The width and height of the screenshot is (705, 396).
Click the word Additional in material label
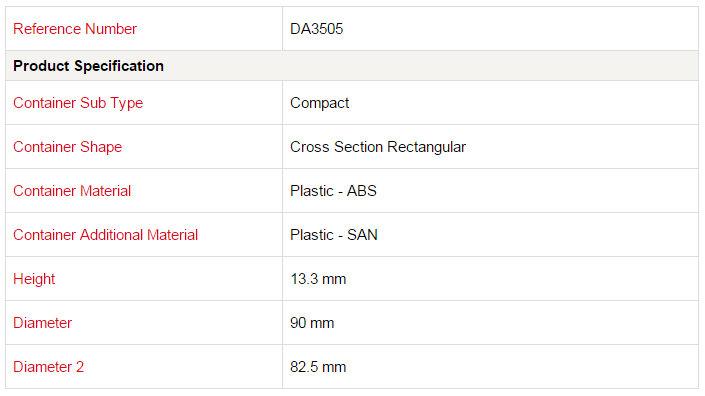tap(112, 235)
